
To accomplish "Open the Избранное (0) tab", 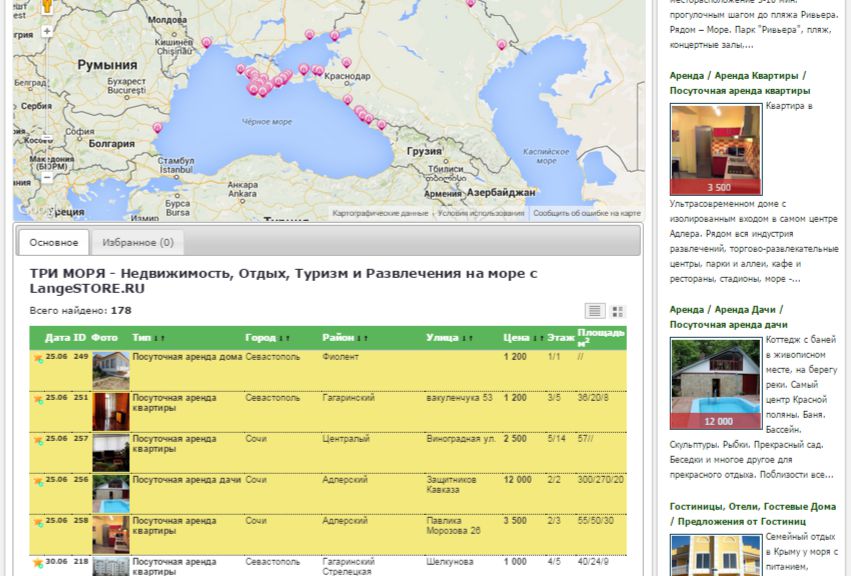I will [138, 243].
